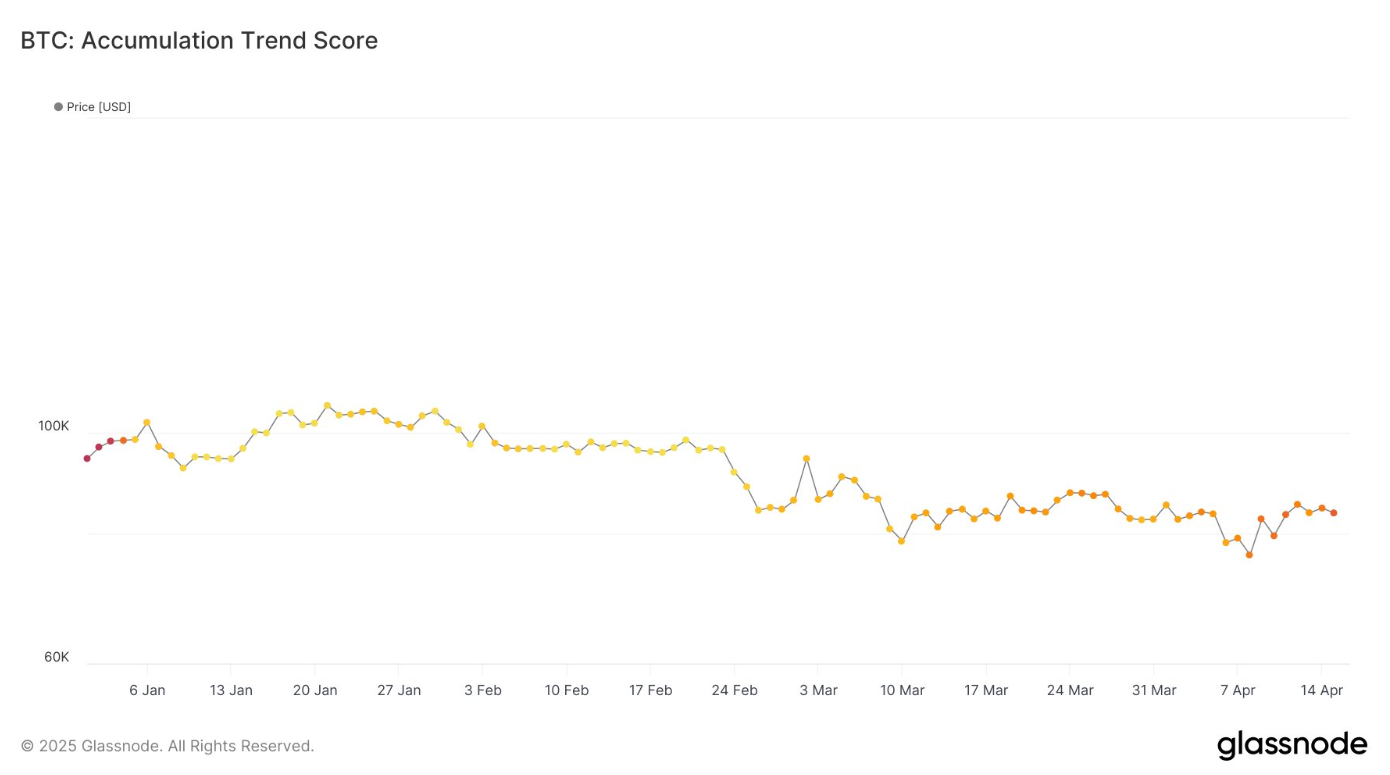Click the 31 Mar axis label
The width and height of the screenshot is (1390, 775).
(x=1154, y=690)
